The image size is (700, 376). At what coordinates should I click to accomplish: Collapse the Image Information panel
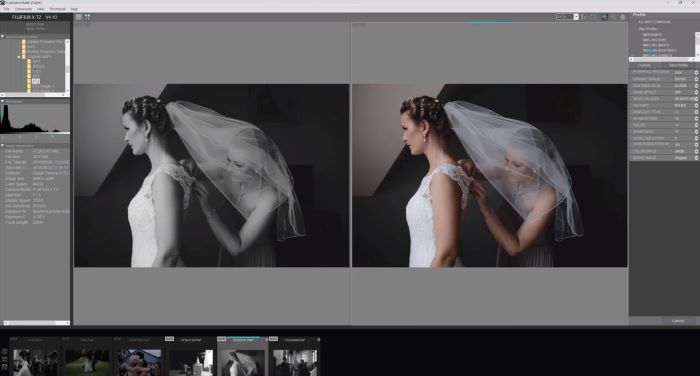[x=2, y=146]
